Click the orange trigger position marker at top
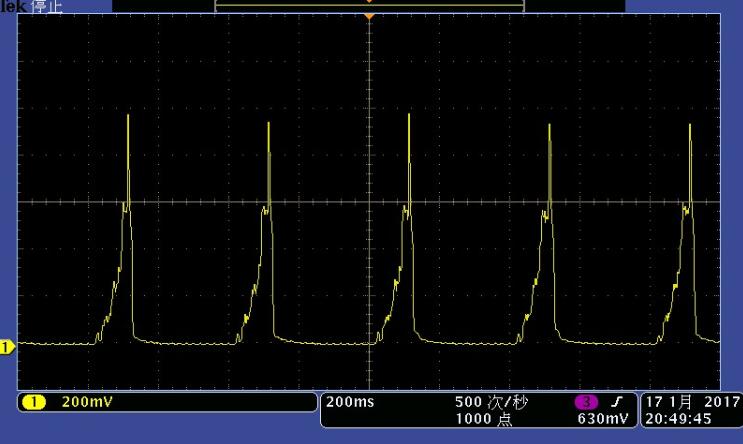743x444 pixels. click(x=370, y=17)
